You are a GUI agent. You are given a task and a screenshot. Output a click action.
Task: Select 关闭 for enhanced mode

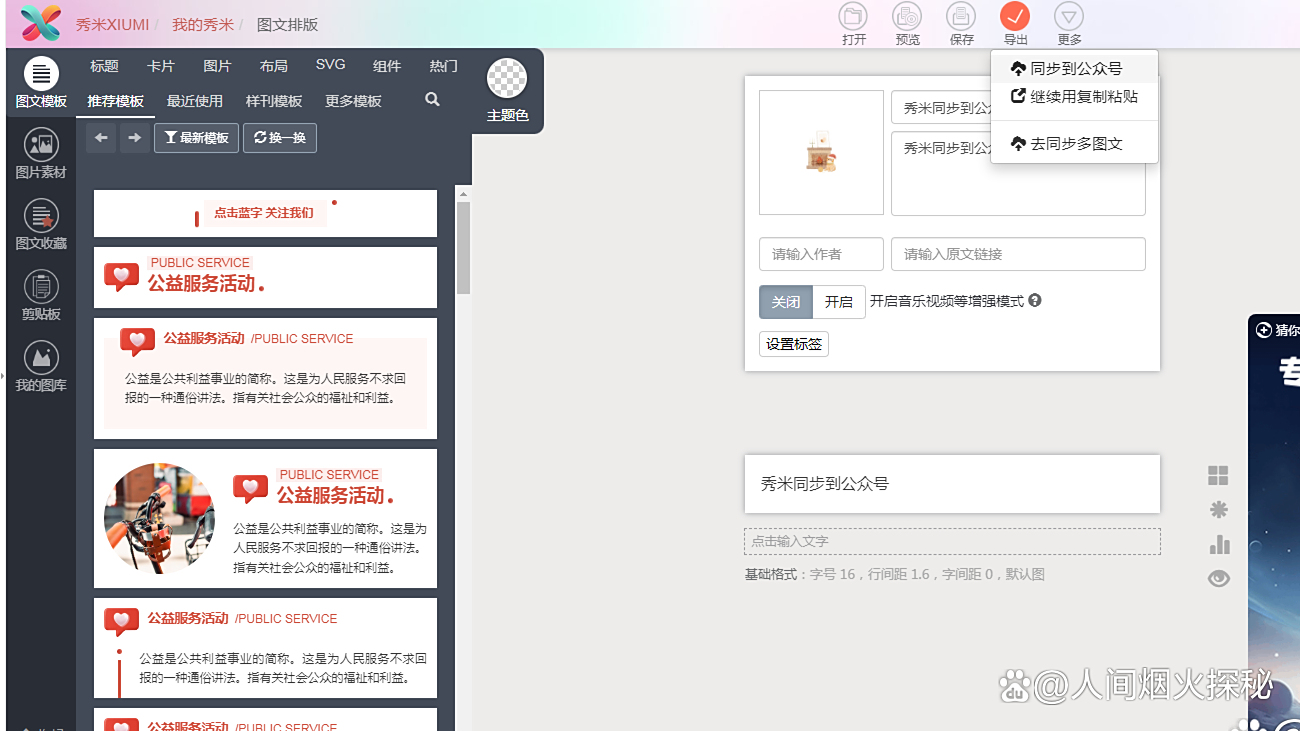(785, 302)
